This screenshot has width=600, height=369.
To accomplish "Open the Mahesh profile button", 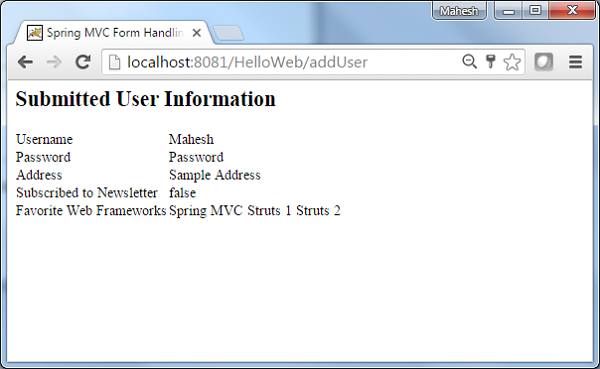I will pos(459,11).
